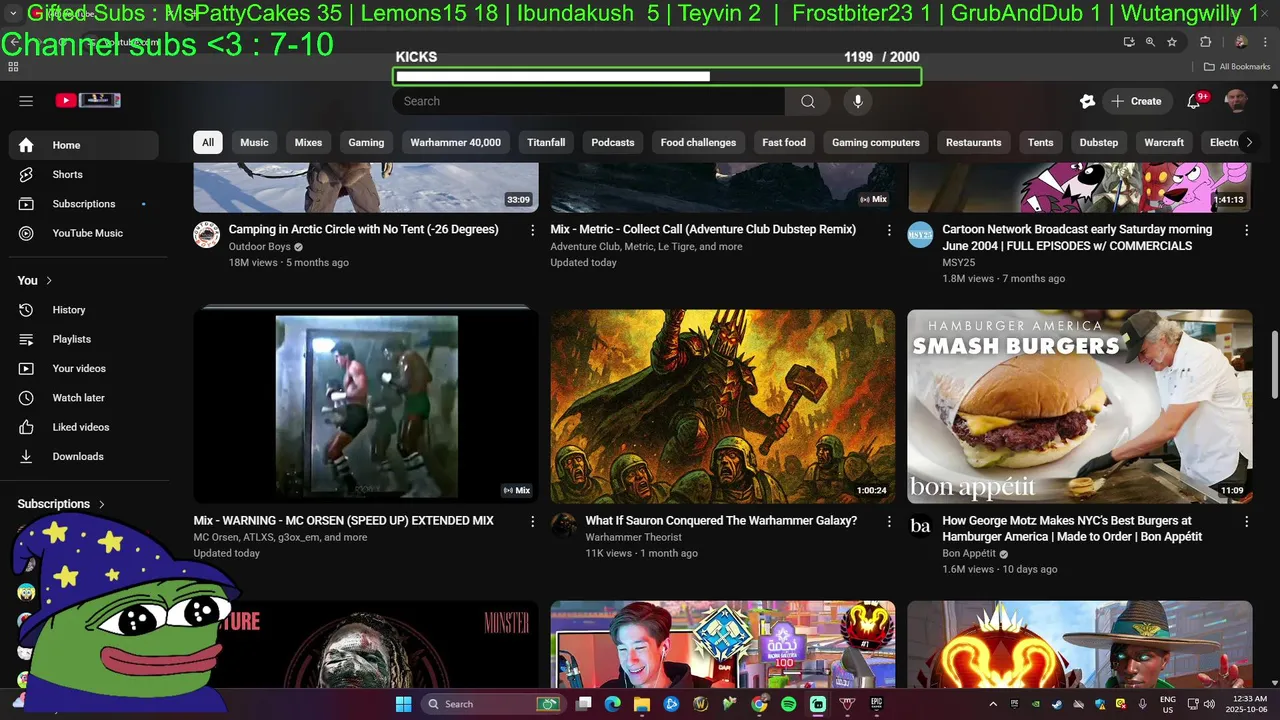
Task: Open Spotify from the taskbar
Action: (x=788, y=704)
